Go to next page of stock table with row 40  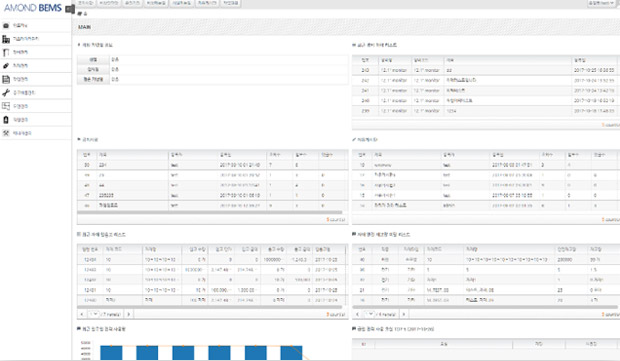[404, 314]
